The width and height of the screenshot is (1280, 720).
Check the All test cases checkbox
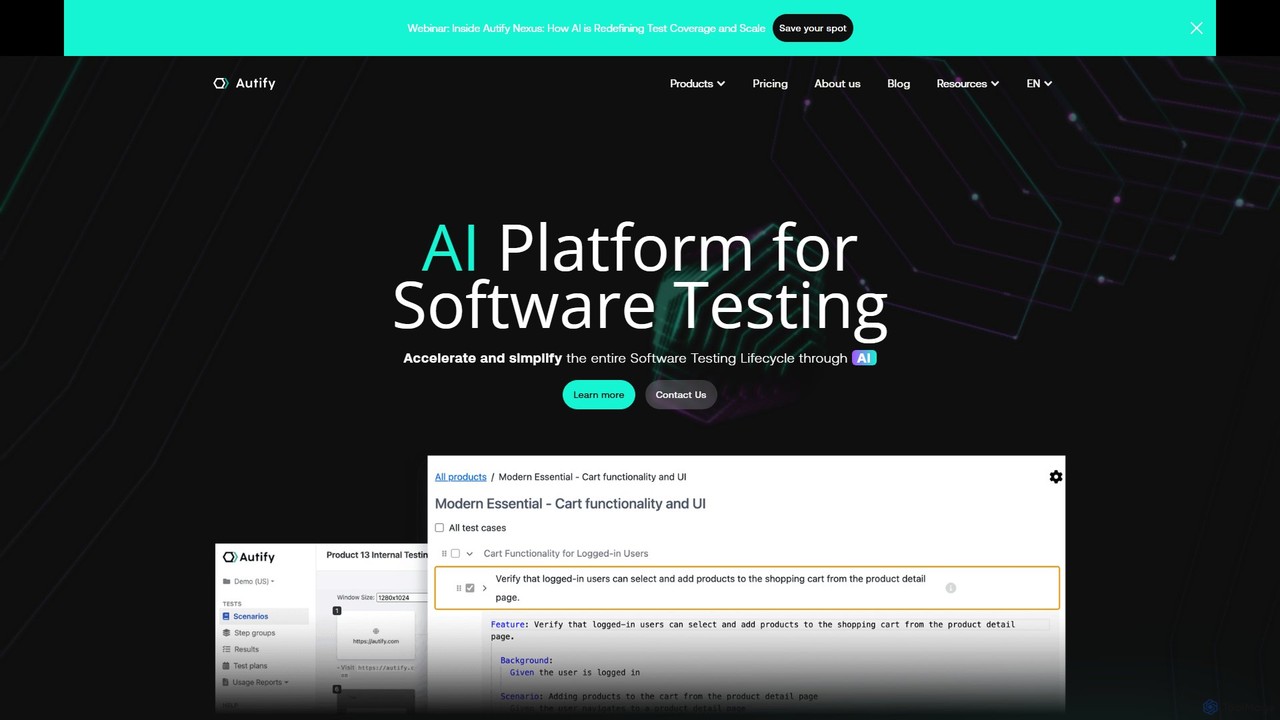point(439,528)
